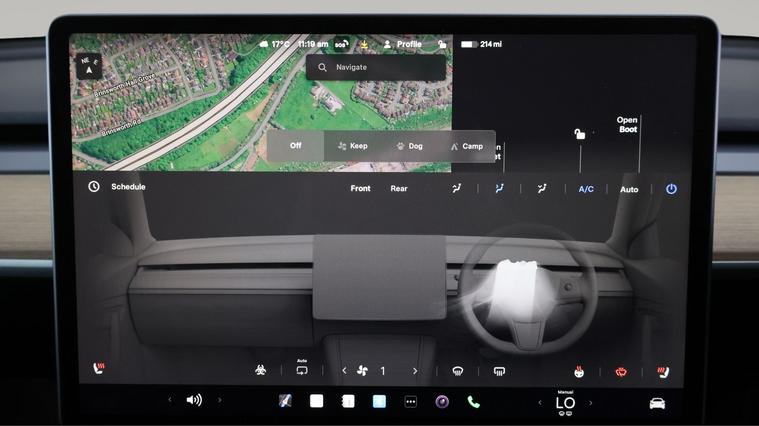Toggle the A/C setting
This screenshot has height=426, width=759.
pyautogui.click(x=586, y=189)
